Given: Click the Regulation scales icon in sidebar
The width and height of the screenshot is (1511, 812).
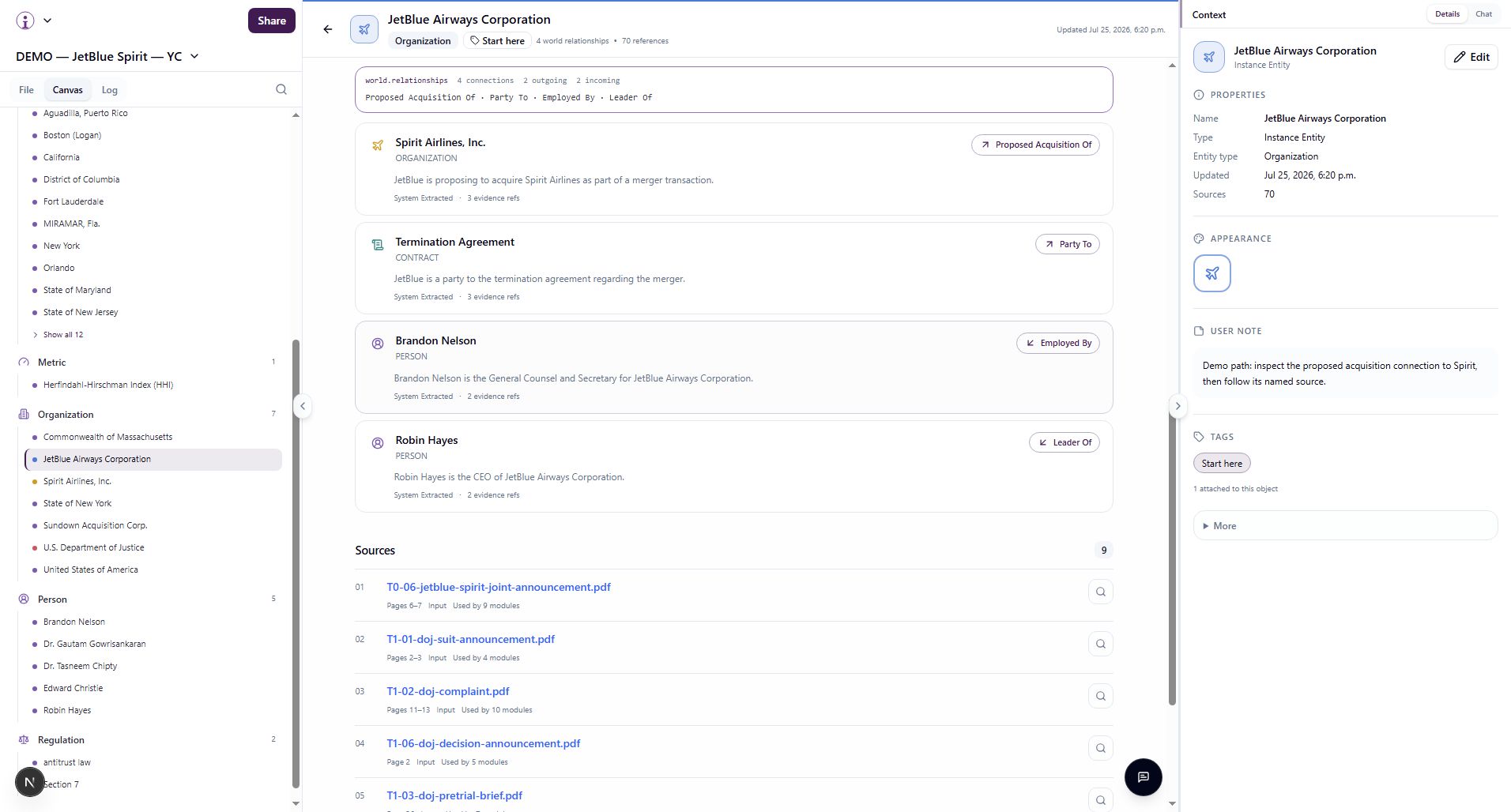Looking at the screenshot, I should [24, 739].
